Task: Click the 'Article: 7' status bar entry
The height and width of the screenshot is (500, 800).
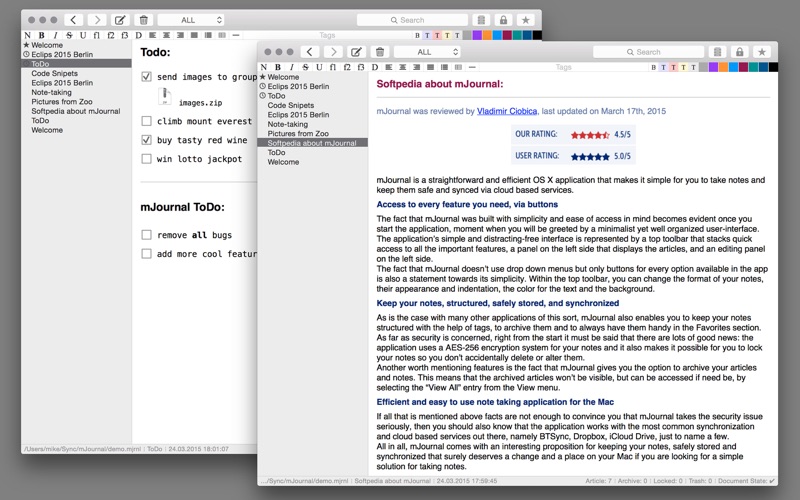Action: pos(598,481)
